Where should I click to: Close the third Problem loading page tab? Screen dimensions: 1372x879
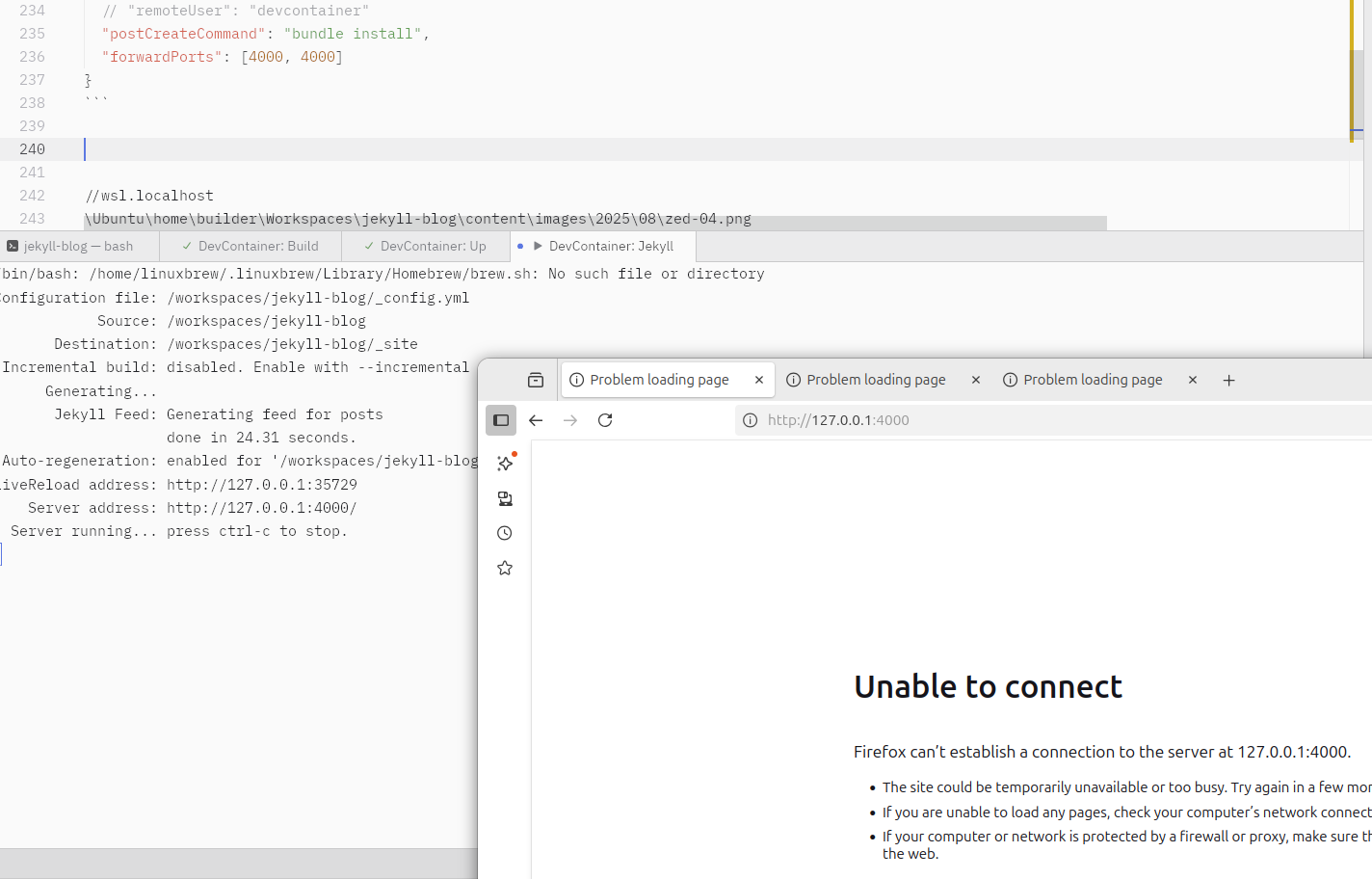click(1193, 380)
